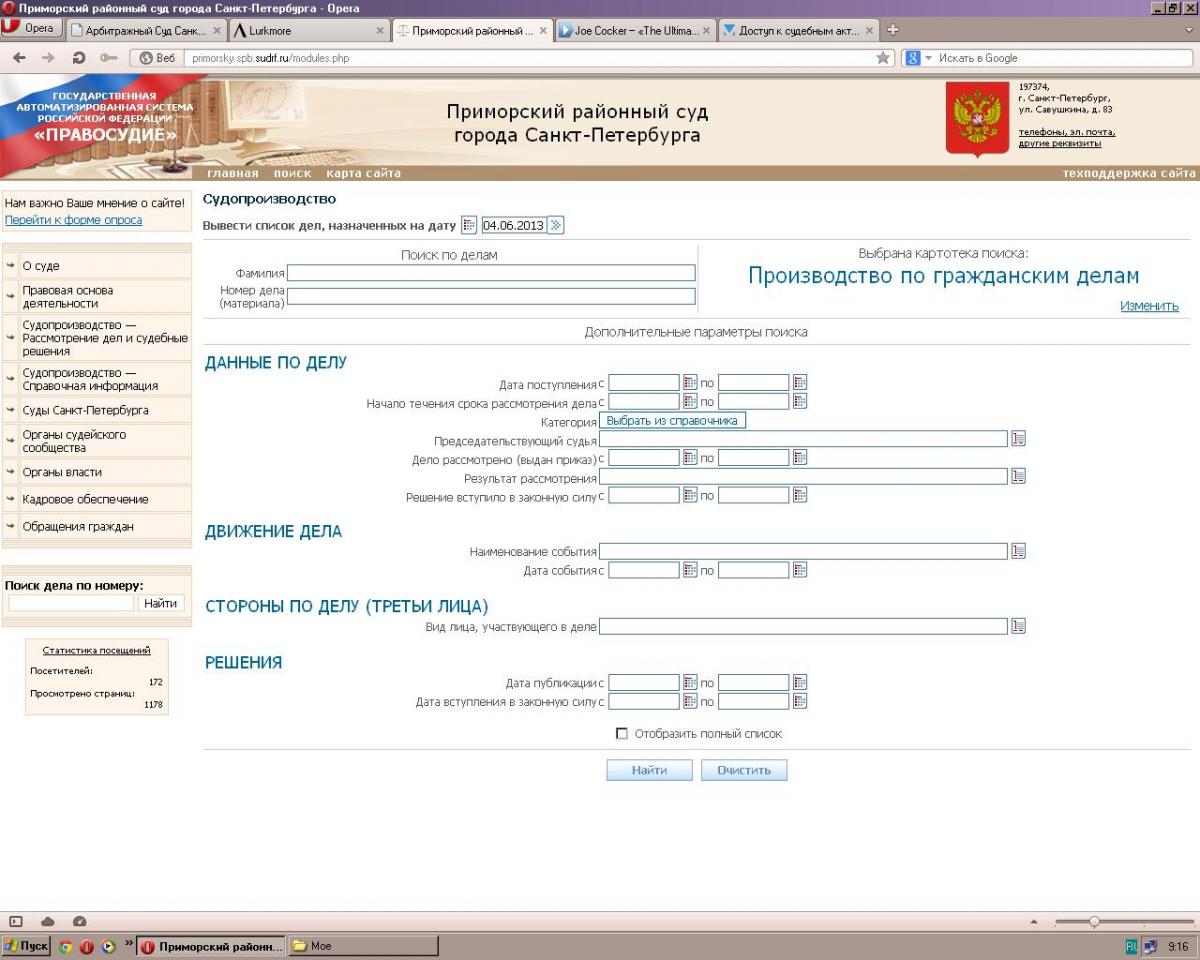The width and height of the screenshot is (1200, 960).
Task: Click into the Фамилия input field
Action: [x=490, y=273]
